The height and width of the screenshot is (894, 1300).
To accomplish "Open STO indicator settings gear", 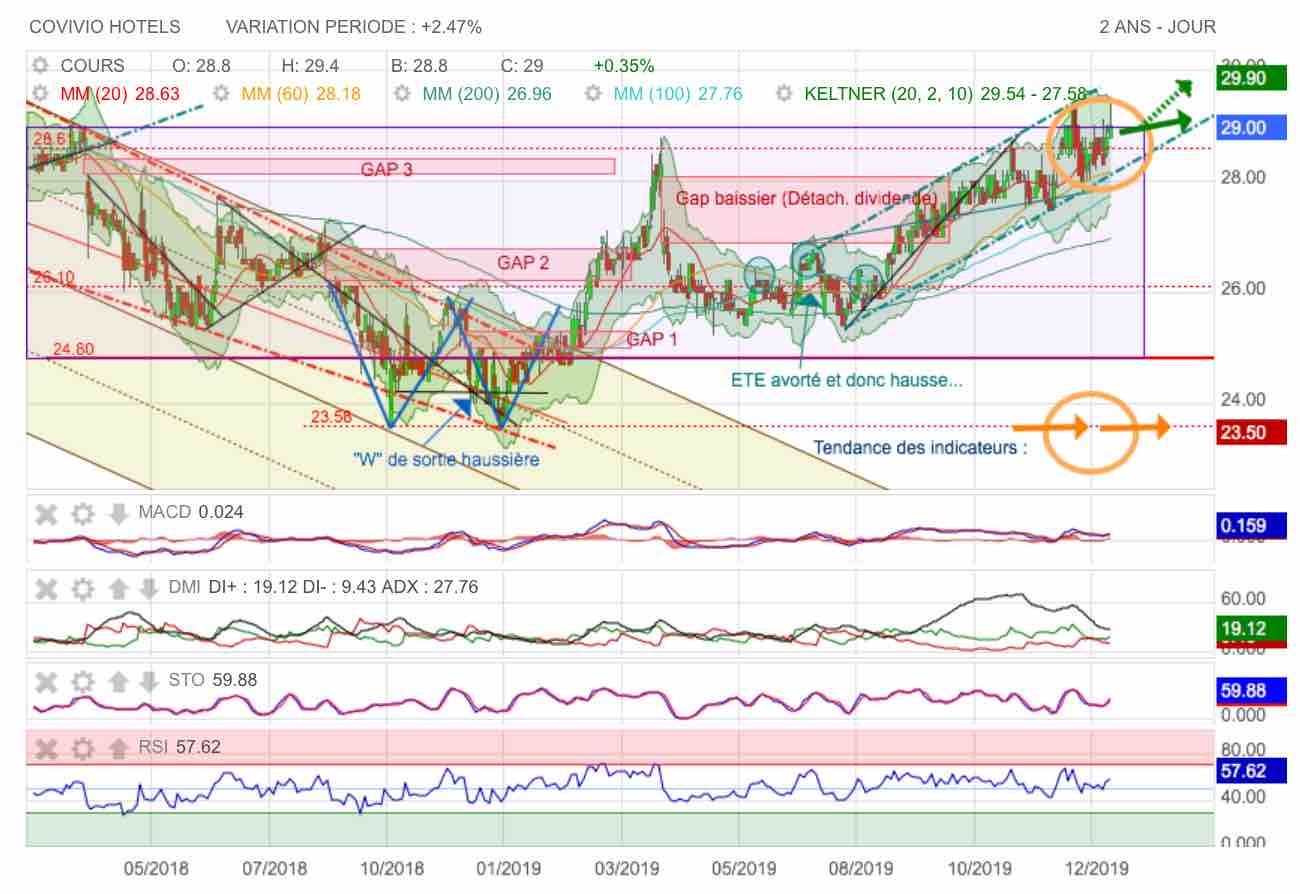I will click(83, 682).
